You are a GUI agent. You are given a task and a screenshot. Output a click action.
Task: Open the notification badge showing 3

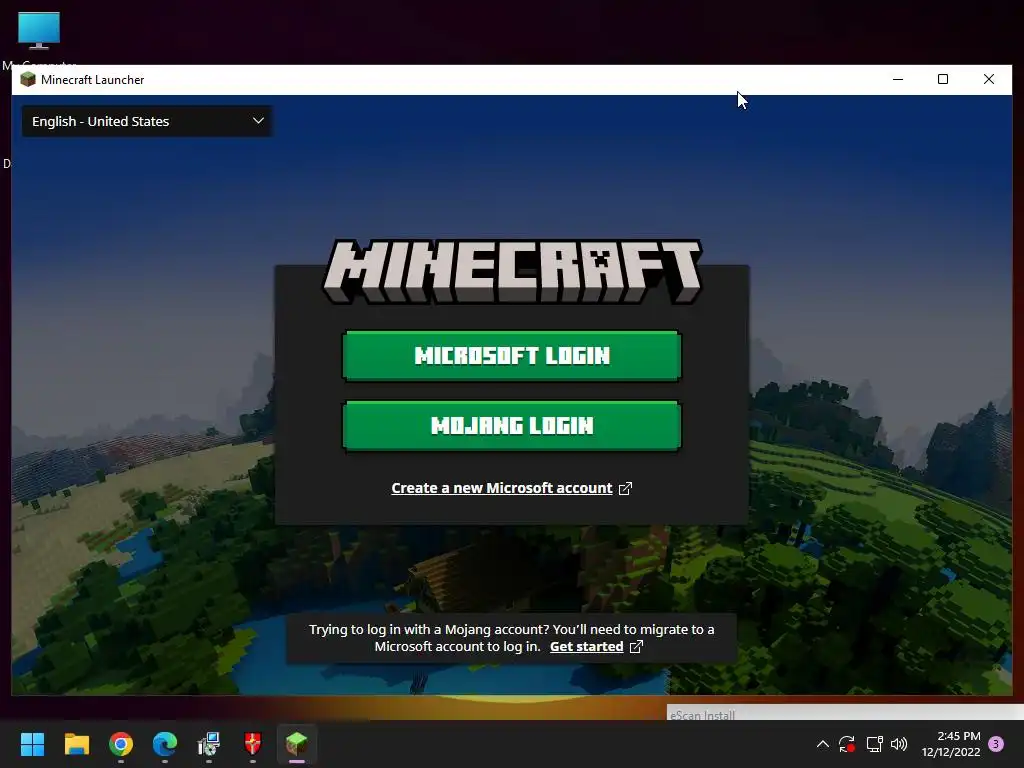(x=996, y=744)
